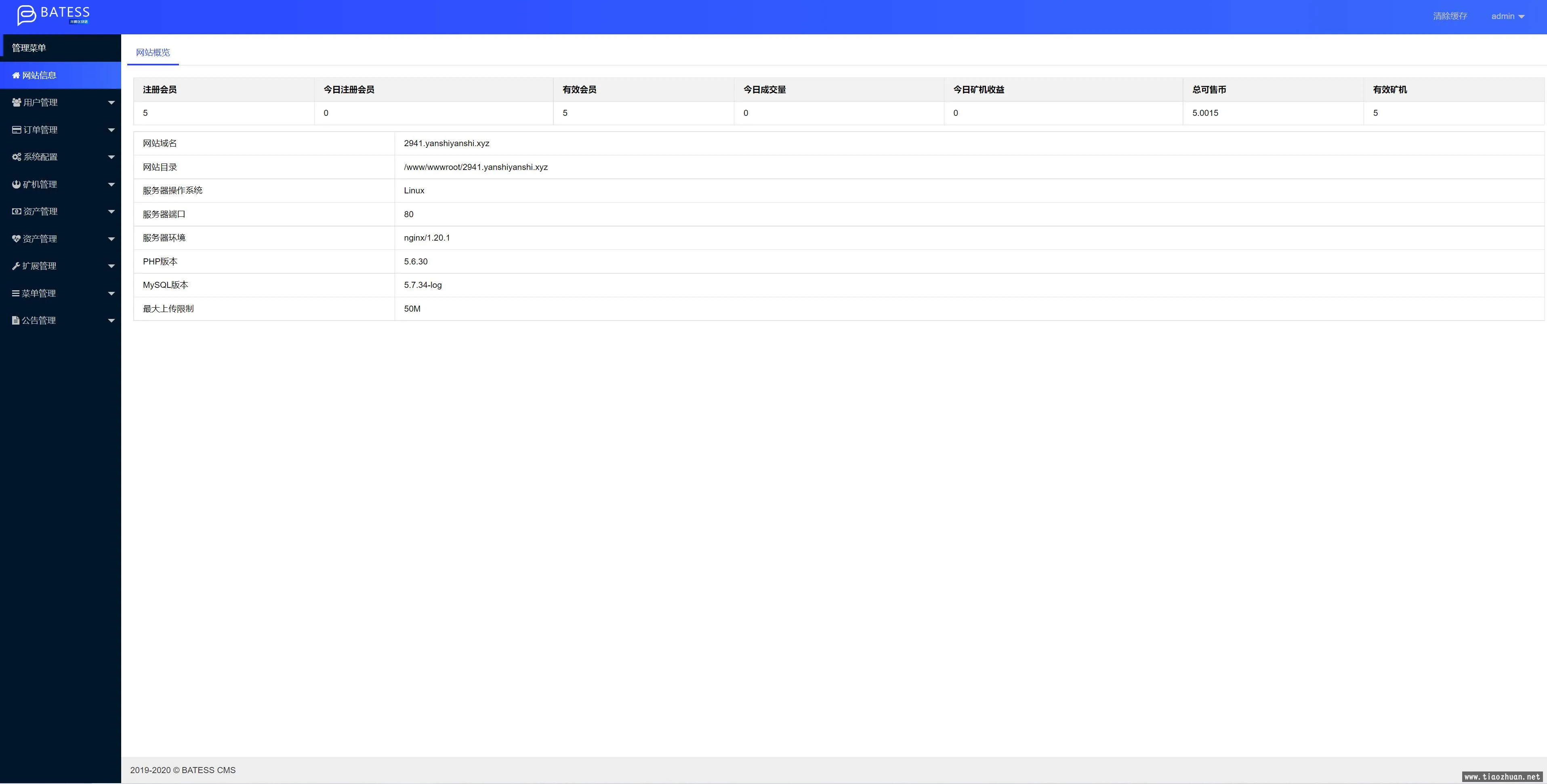Click the heartbeat icon beside 资产管理
Image resolution: width=1547 pixels, height=784 pixels.
click(x=16, y=239)
